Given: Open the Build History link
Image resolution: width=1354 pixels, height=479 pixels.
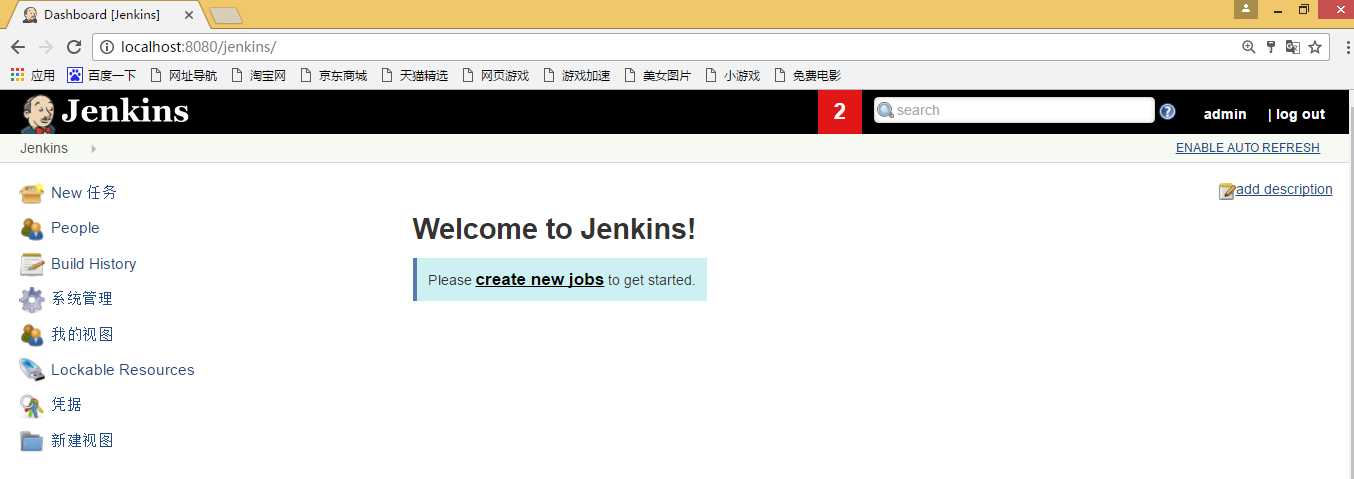Looking at the screenshot, I should pos(93,264).
